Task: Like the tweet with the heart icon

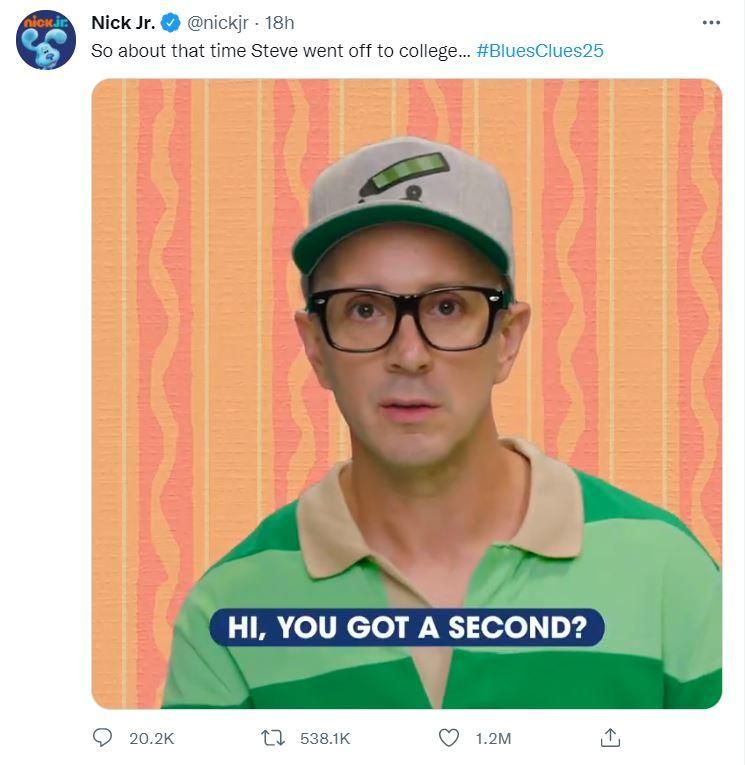Action: (449, 738)
